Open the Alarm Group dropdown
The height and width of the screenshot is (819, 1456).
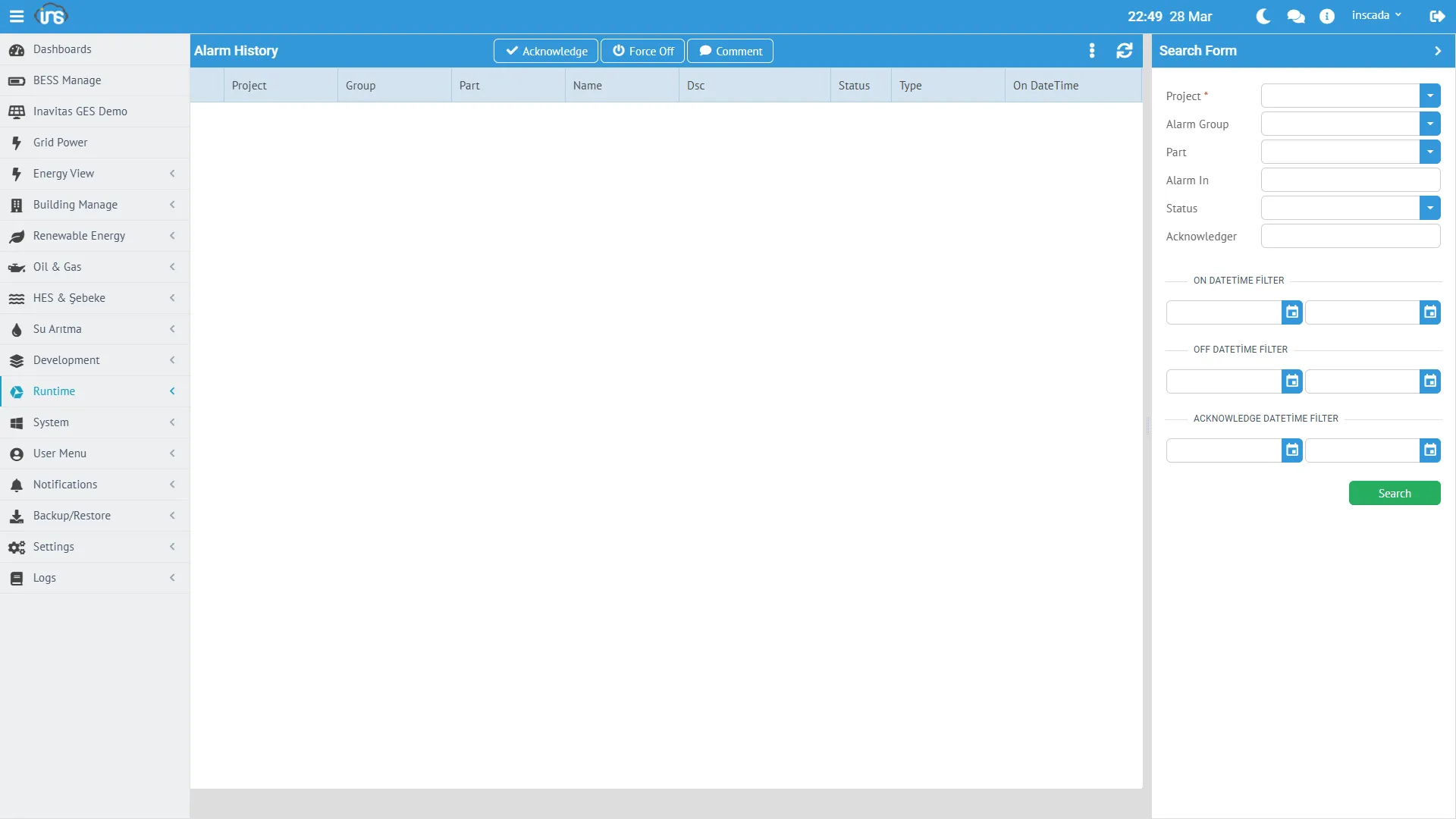click(1429, 124)
